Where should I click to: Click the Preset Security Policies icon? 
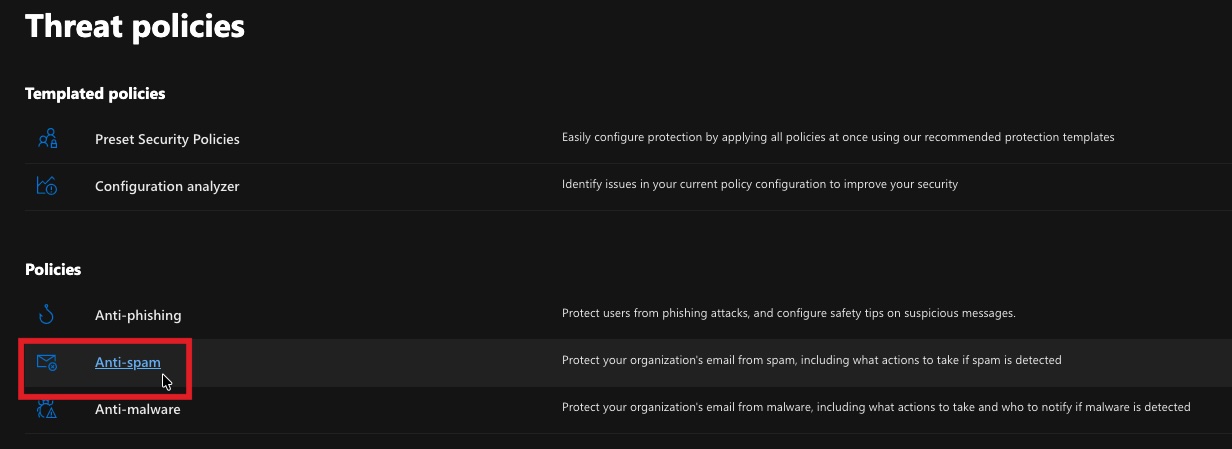pos(47,139)
